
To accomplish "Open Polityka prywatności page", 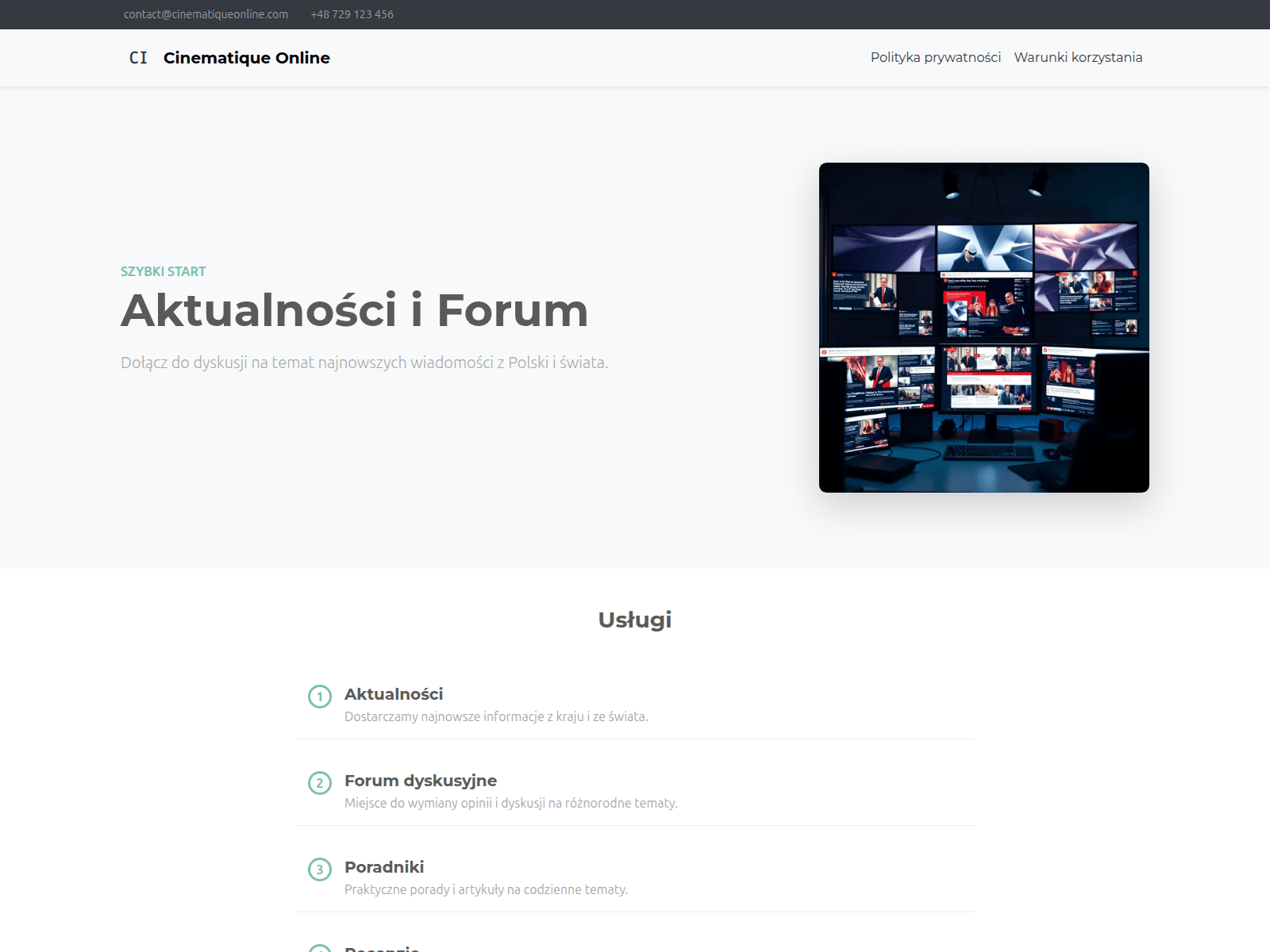I will coord(936,57).
